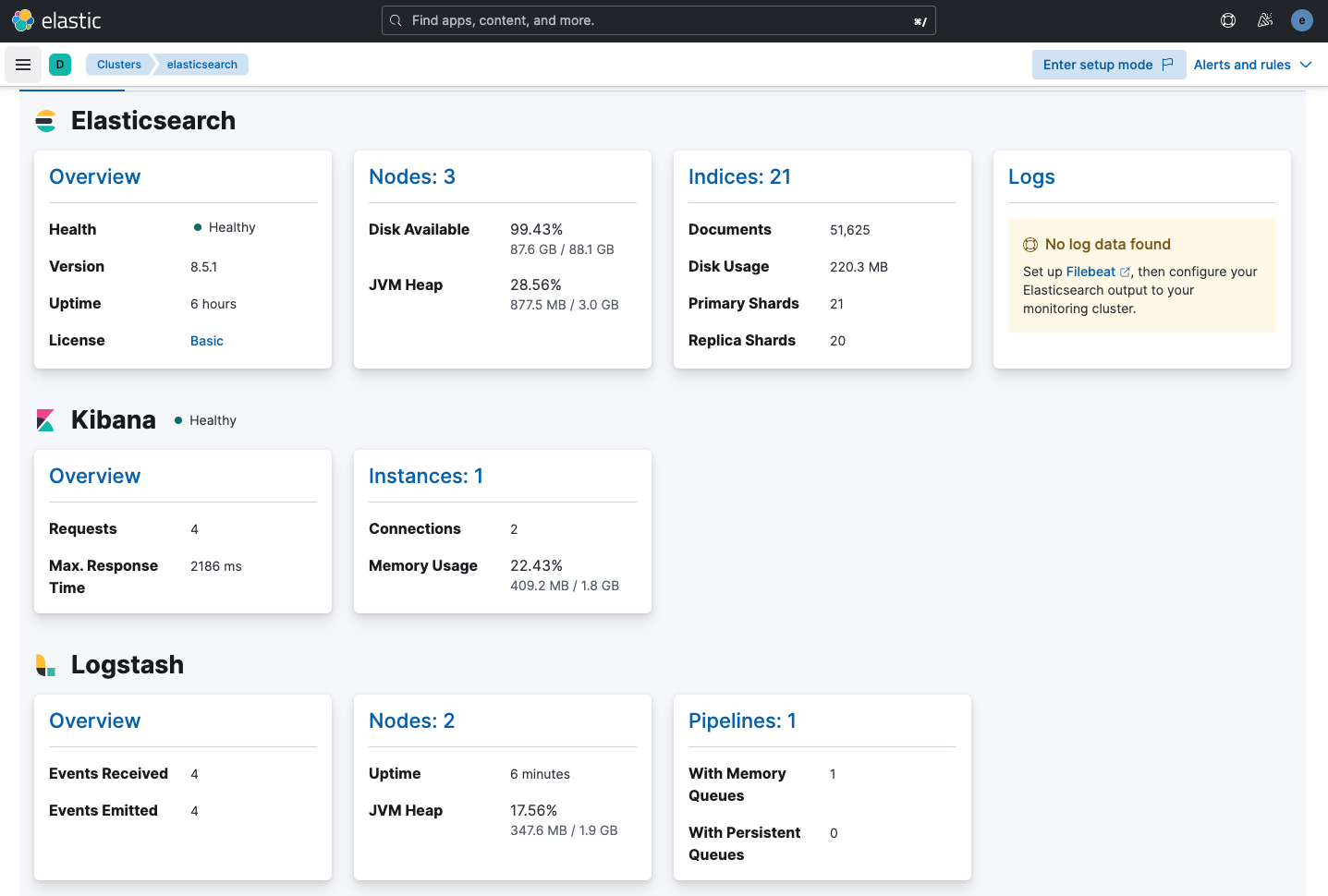Click the Logstash Uptime 6 minutes value
Image resolution: width=1328 pixels, height=896 pixels.
point(540,774)
